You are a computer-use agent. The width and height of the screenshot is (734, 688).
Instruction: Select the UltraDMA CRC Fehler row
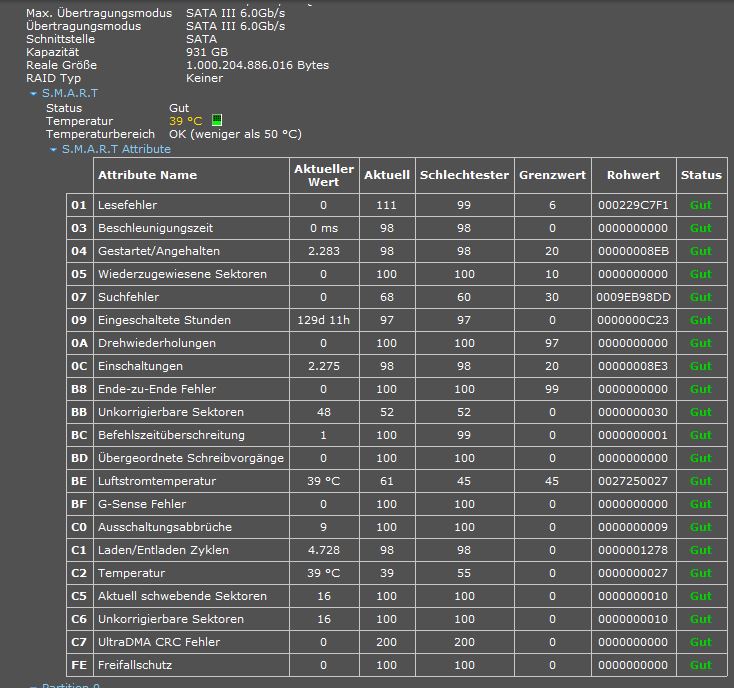[397, 642]
